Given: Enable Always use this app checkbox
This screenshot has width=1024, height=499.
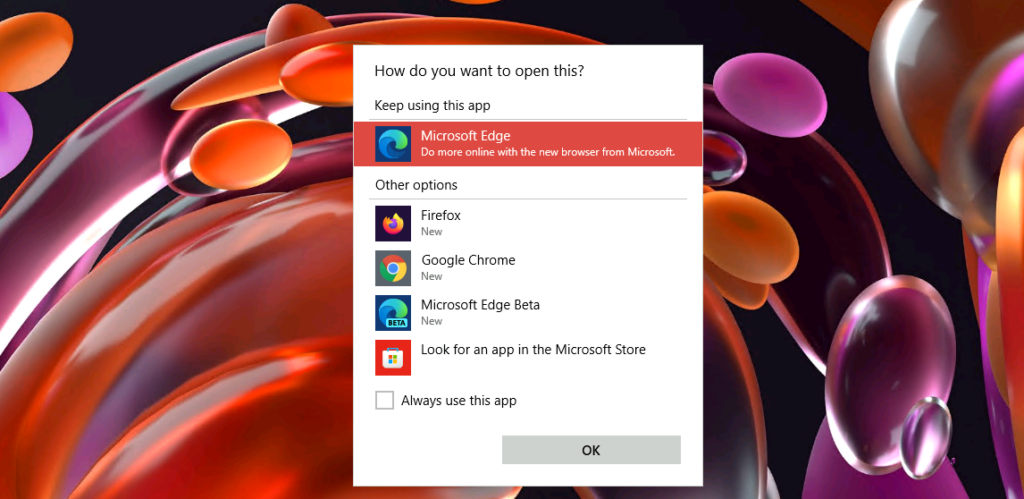Looking at the screenshot, I should (385, 400).
